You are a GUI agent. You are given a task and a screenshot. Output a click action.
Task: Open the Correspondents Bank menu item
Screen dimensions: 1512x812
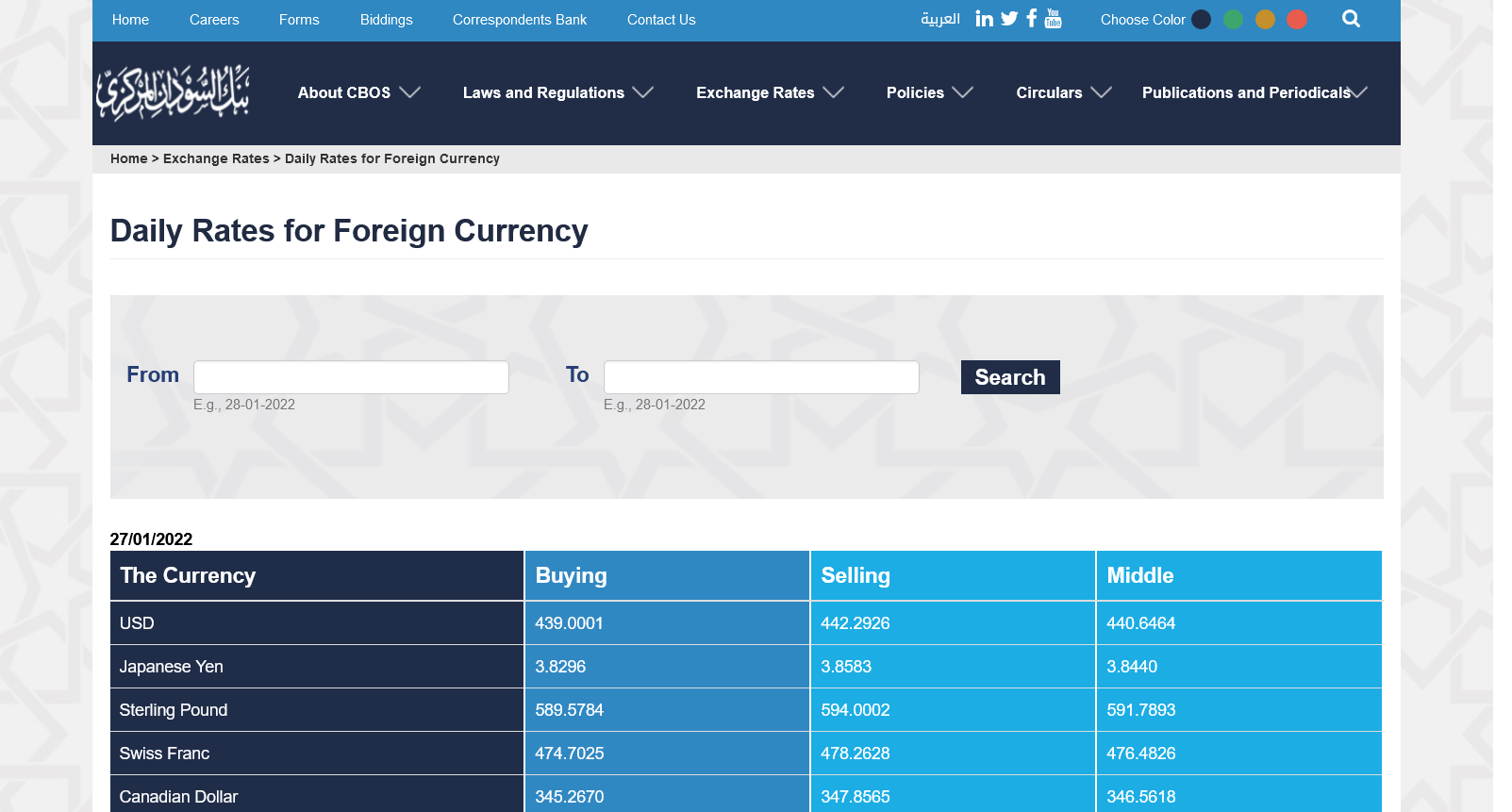click(520, 20)
